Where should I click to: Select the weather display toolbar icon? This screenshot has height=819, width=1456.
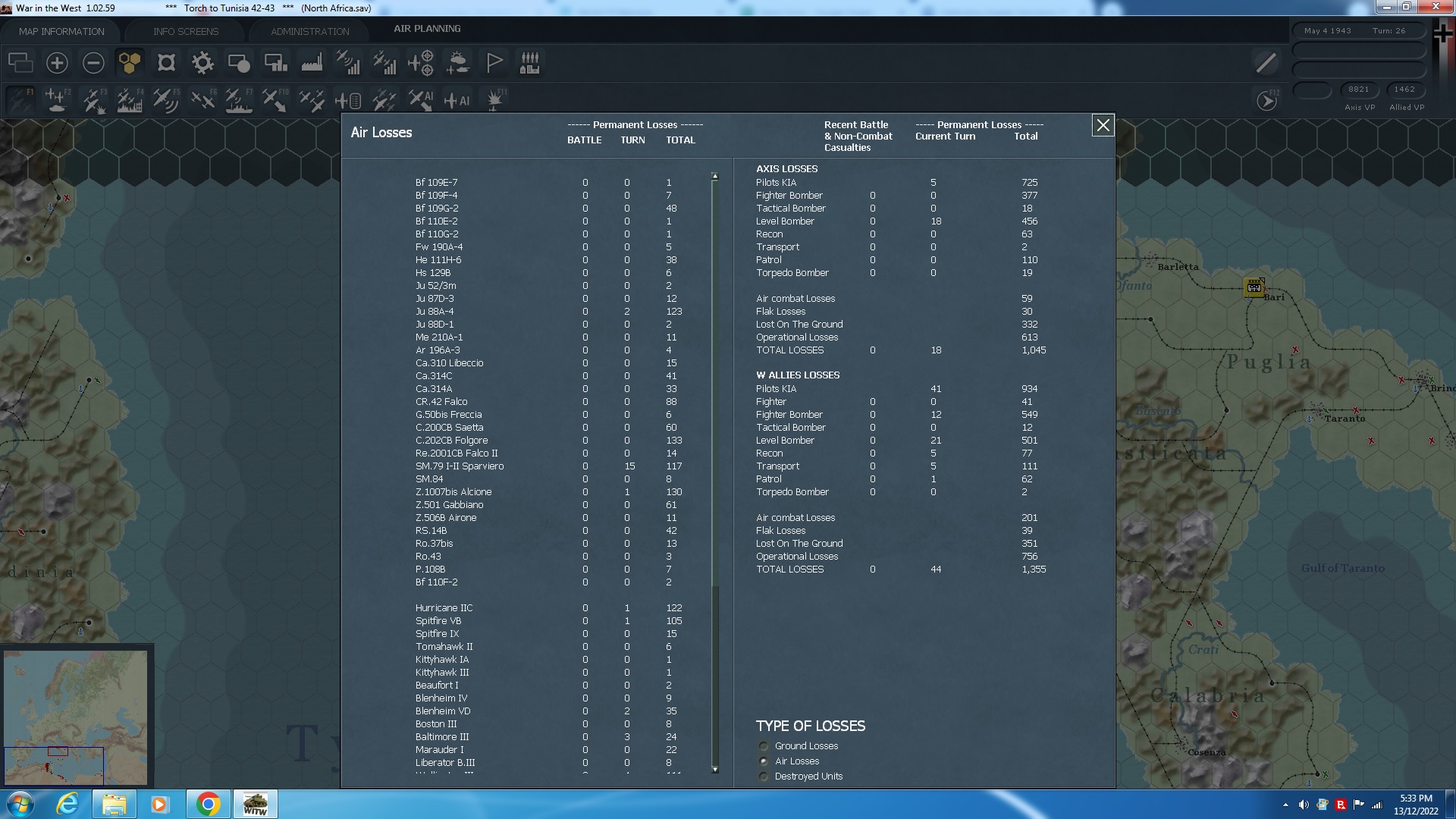[459, 63]
